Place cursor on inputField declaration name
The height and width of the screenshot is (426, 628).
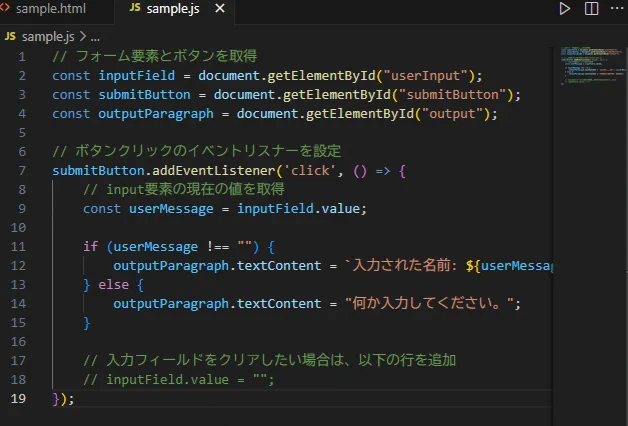point(137,76)
